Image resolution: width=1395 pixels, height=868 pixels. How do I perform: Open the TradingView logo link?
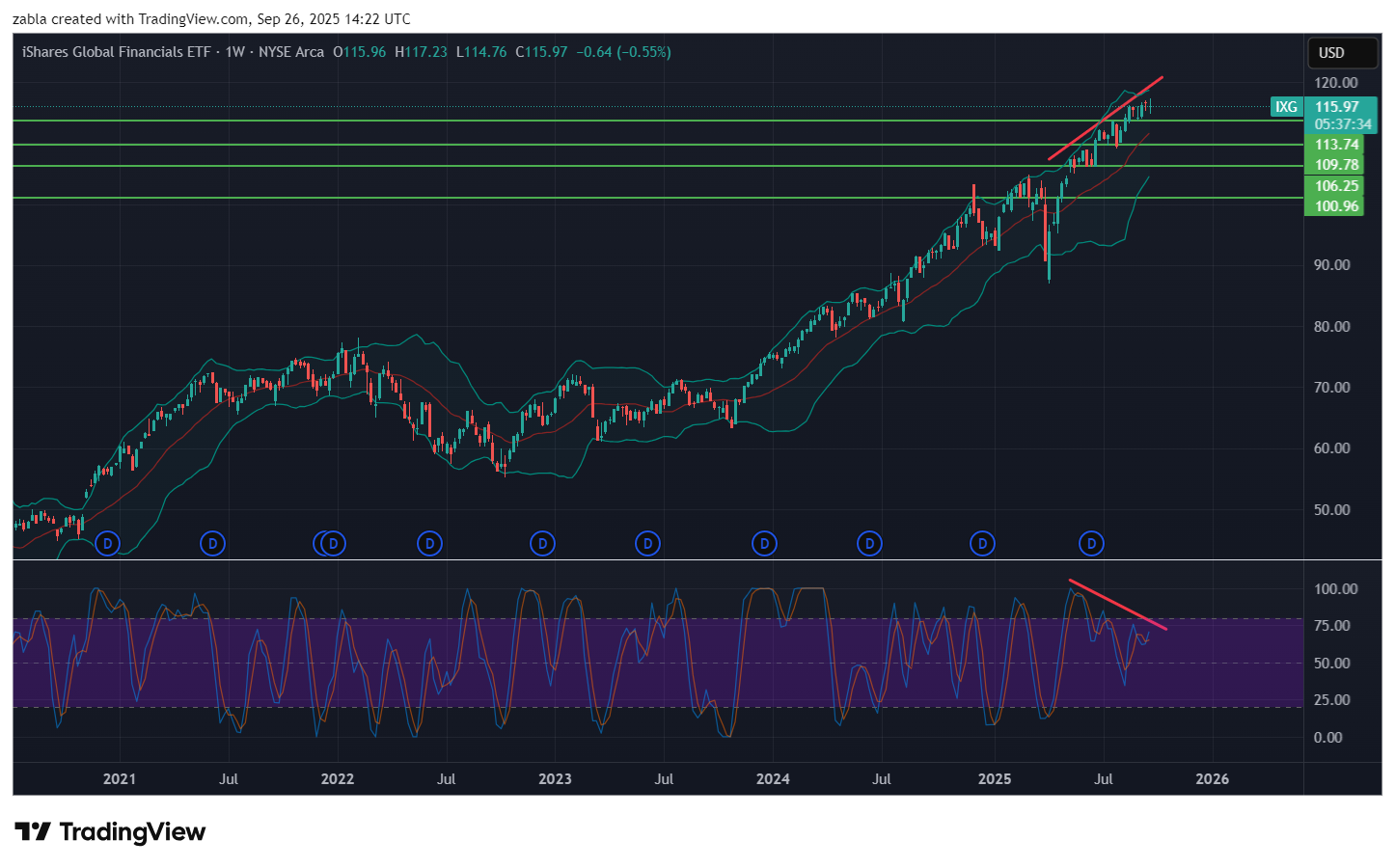110,832
